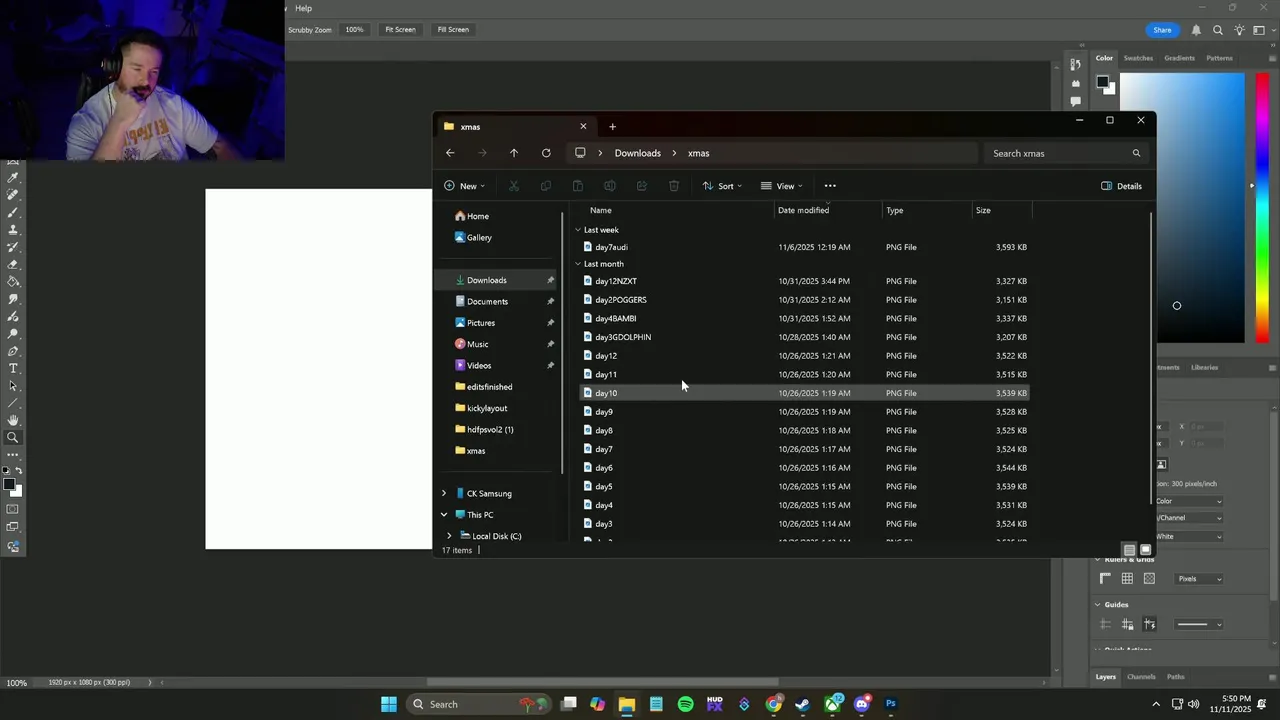Collapse the Last week group

[x=577, y=230]
